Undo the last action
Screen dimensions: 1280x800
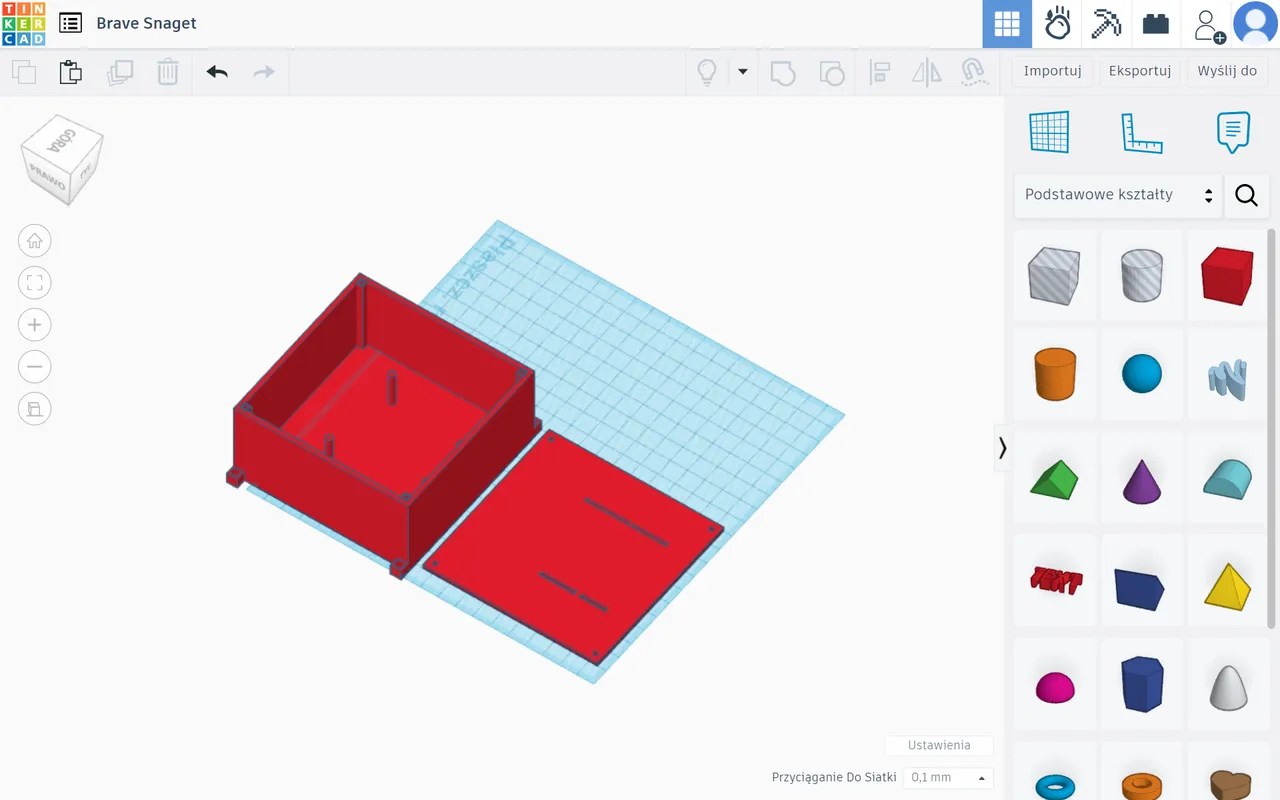[217, 71]
